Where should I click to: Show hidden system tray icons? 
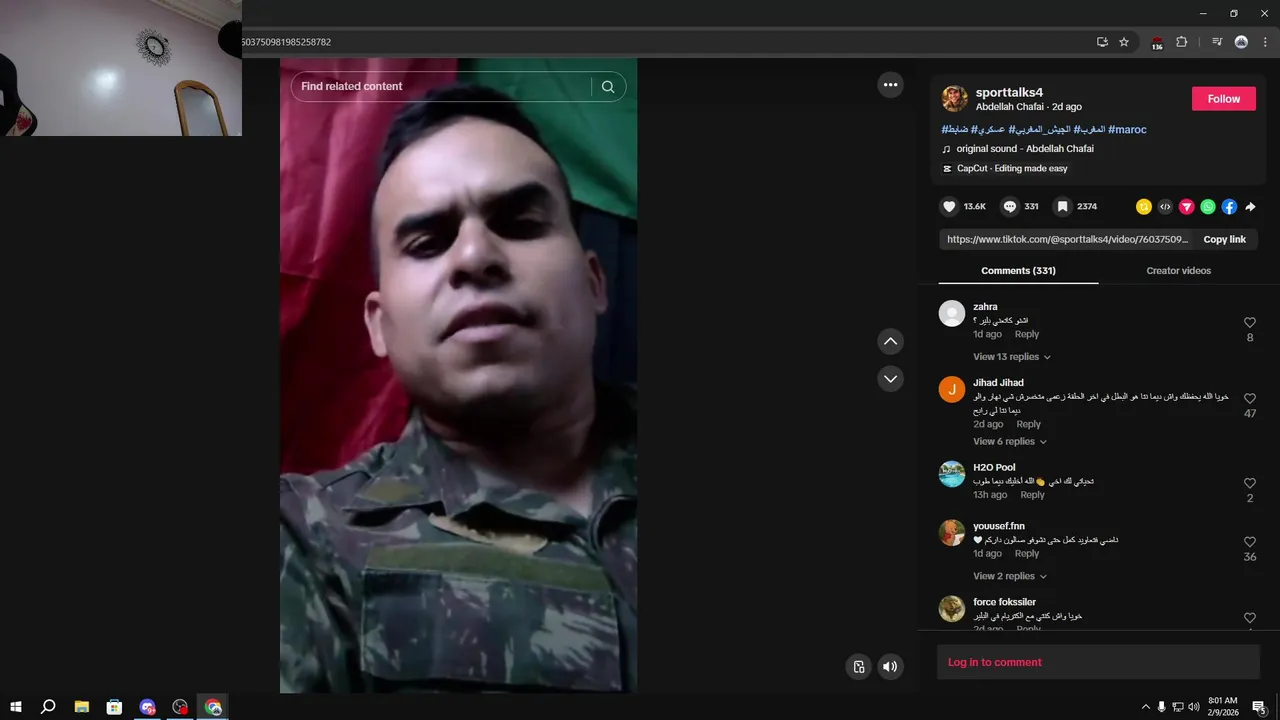point(1146,707)
